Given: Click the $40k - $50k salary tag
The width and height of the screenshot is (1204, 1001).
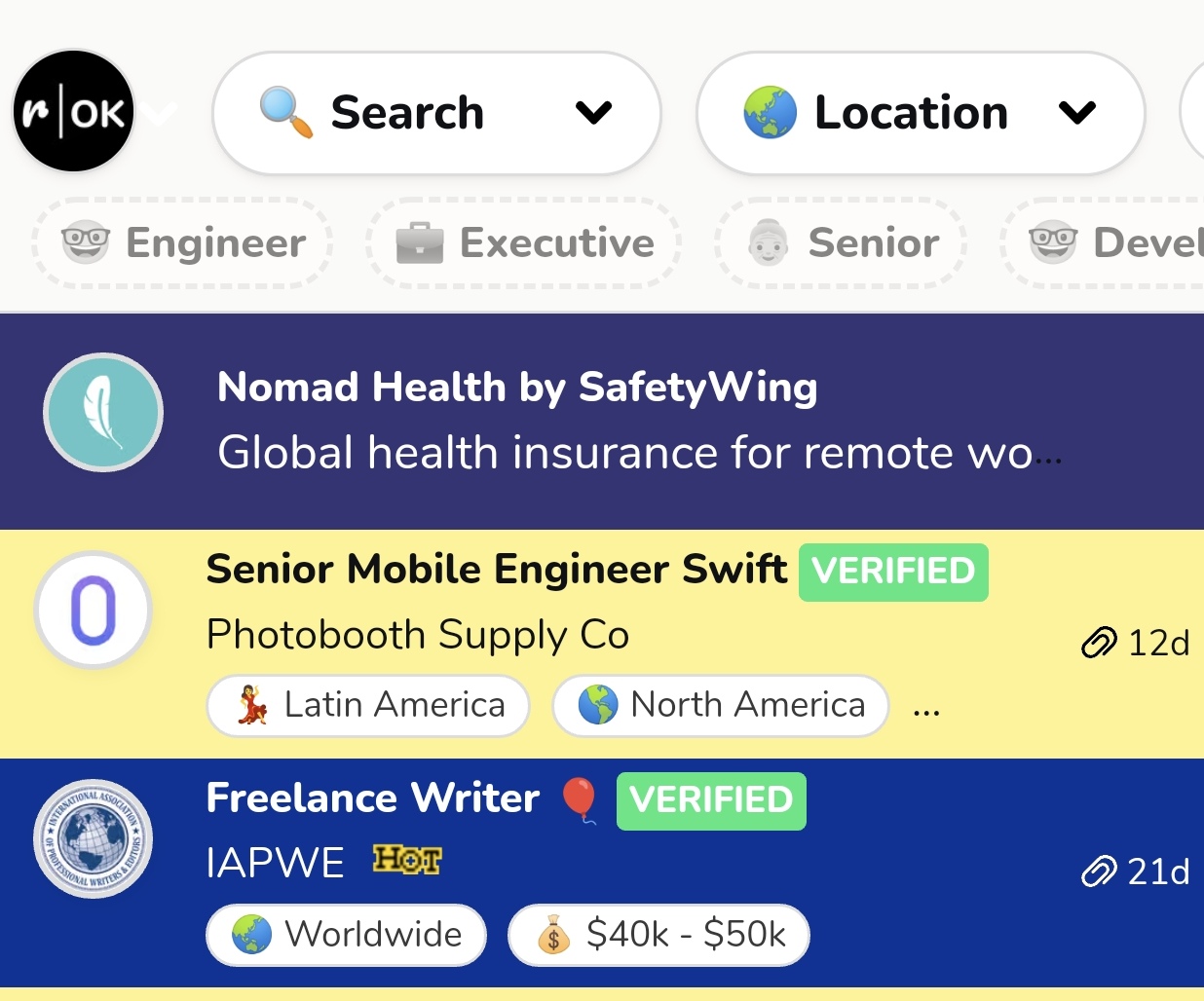Looking at the screenshot, I should (658, 935).
